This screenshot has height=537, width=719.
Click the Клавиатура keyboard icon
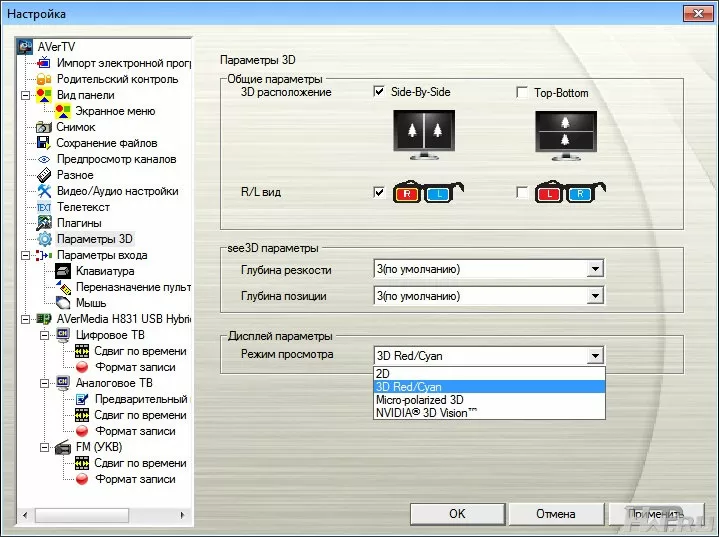coord(62,271)
